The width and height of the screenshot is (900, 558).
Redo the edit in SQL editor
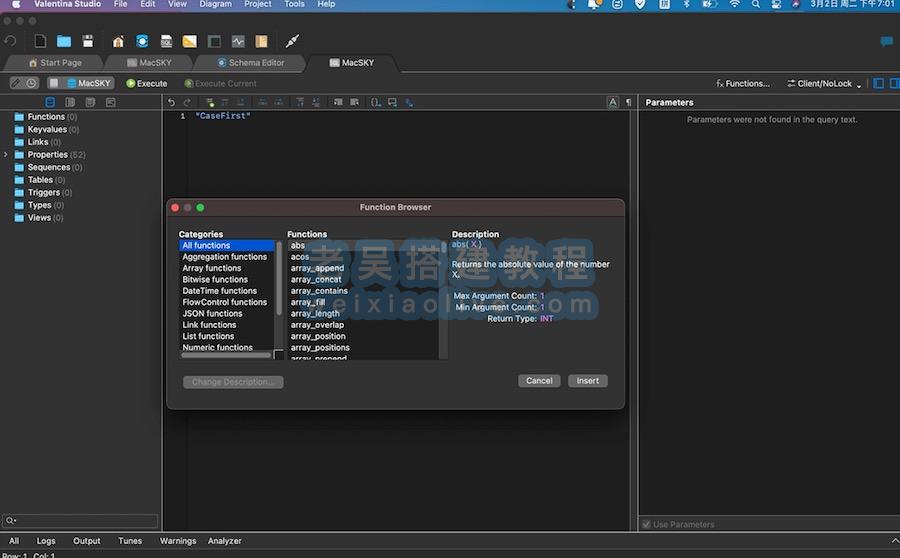click(x=187, y=102)
